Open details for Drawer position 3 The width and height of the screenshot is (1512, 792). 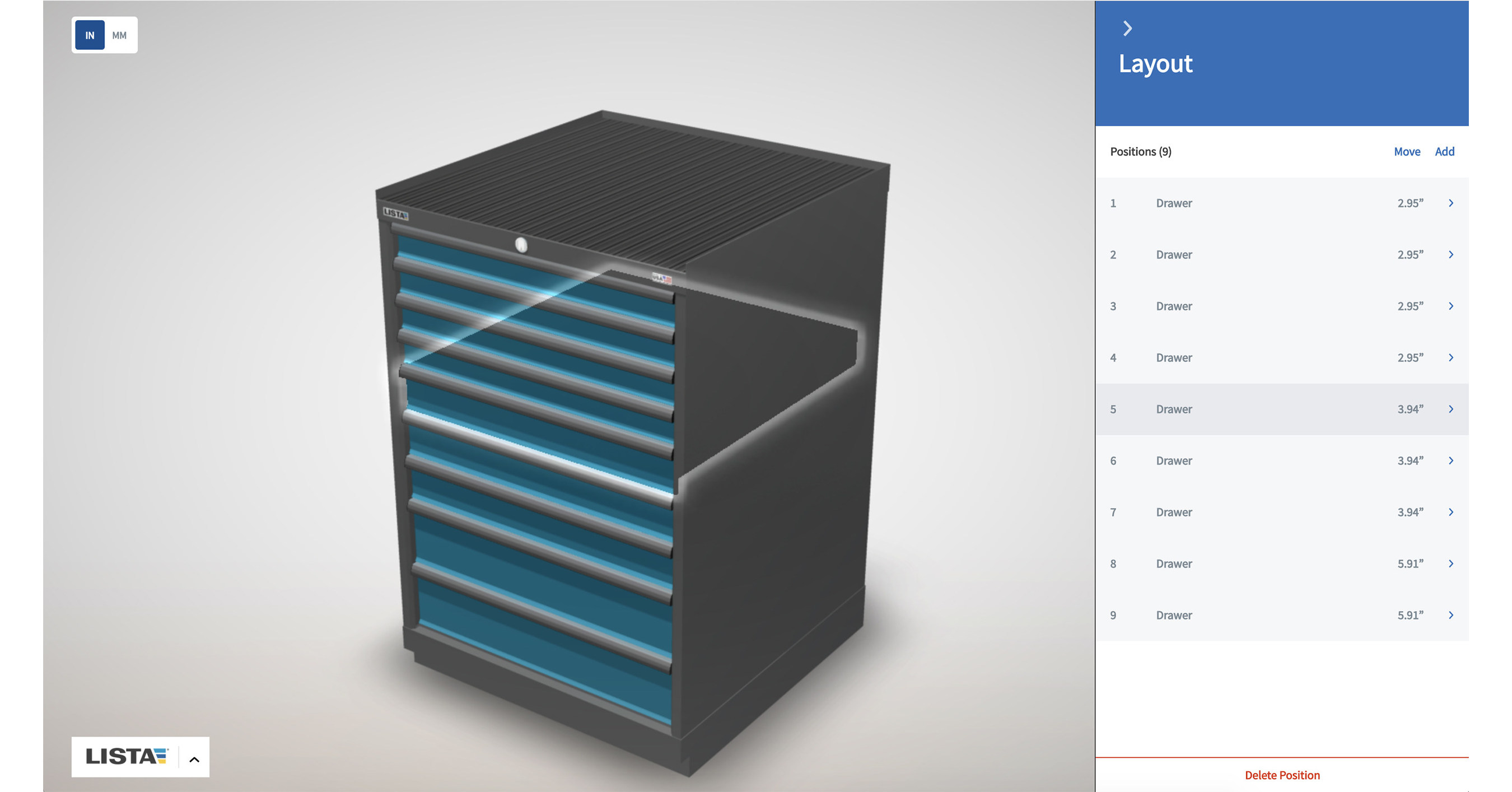(1451, 306)
